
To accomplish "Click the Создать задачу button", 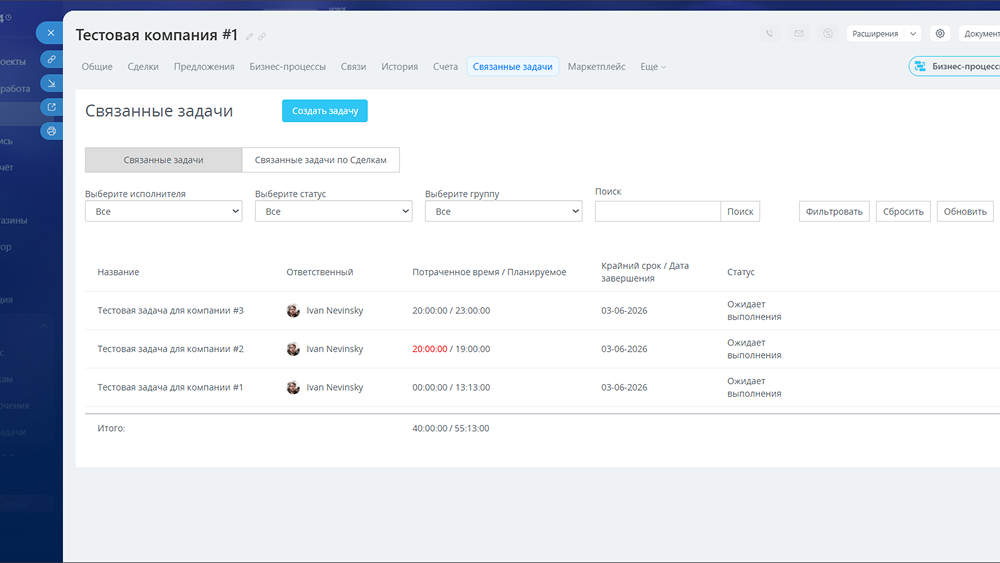I will (325, 111).
